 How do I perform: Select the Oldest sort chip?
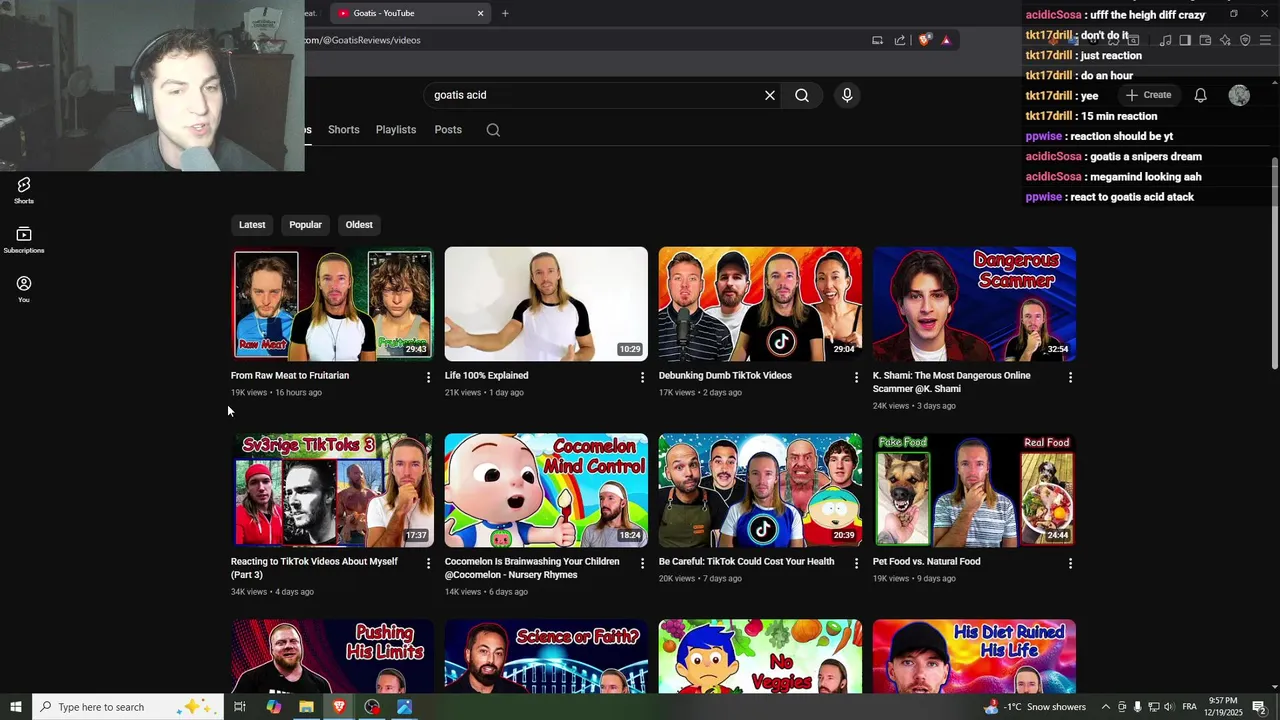[x=359, y=225]
